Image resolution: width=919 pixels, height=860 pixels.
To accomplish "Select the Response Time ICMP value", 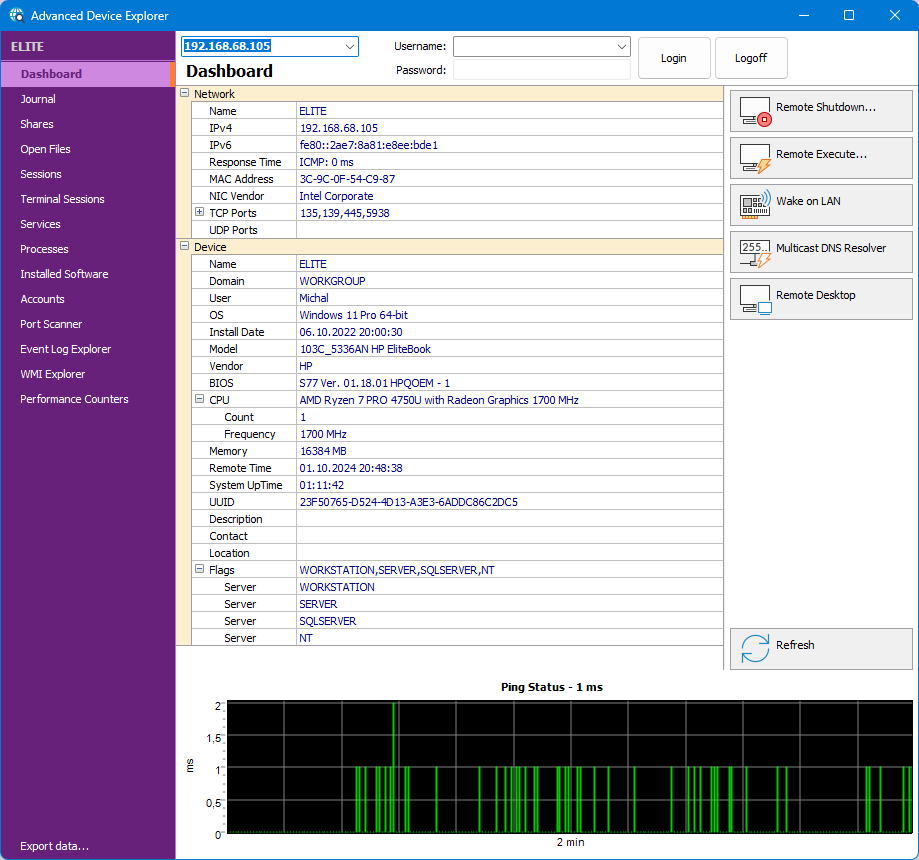I will (x=326, y=162).
